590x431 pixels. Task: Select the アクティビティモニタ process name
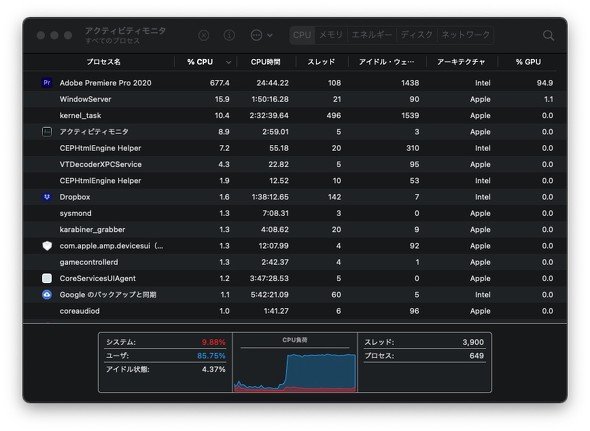94,132
